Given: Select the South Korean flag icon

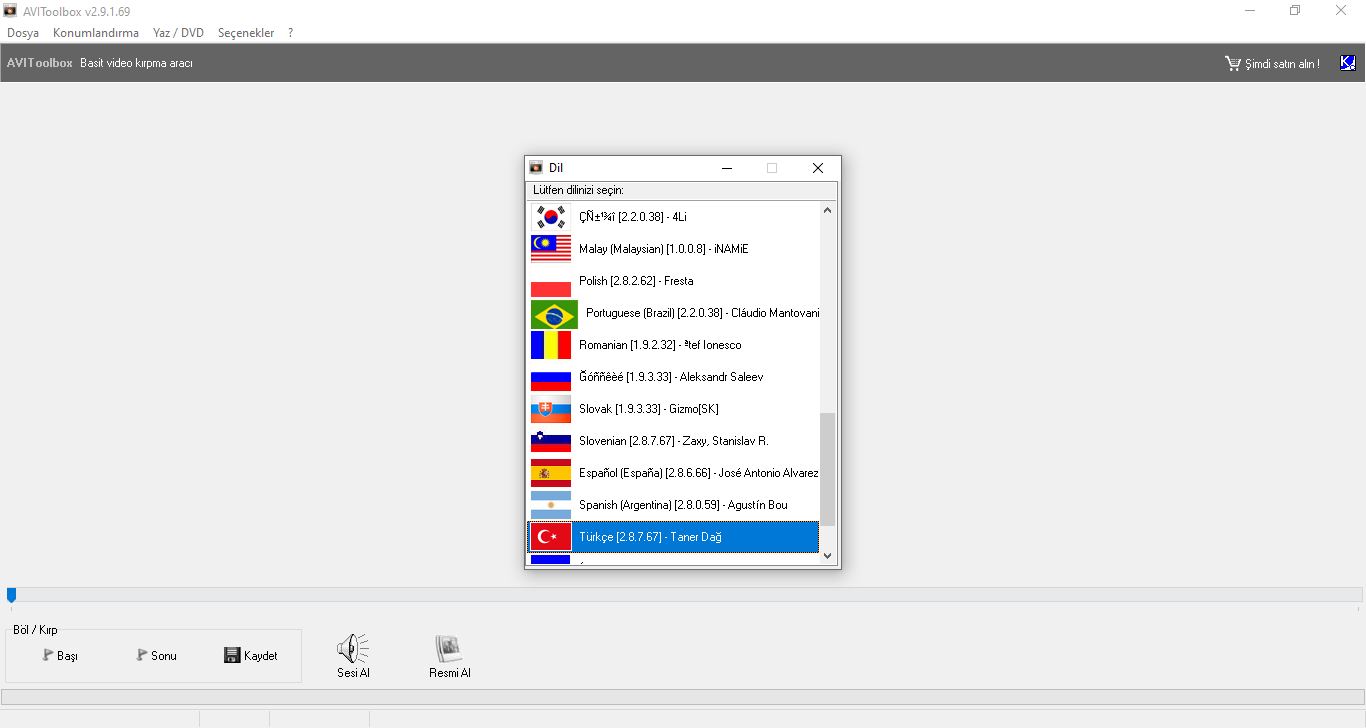Looking at the screenshot, I should (x=551, y=217).
